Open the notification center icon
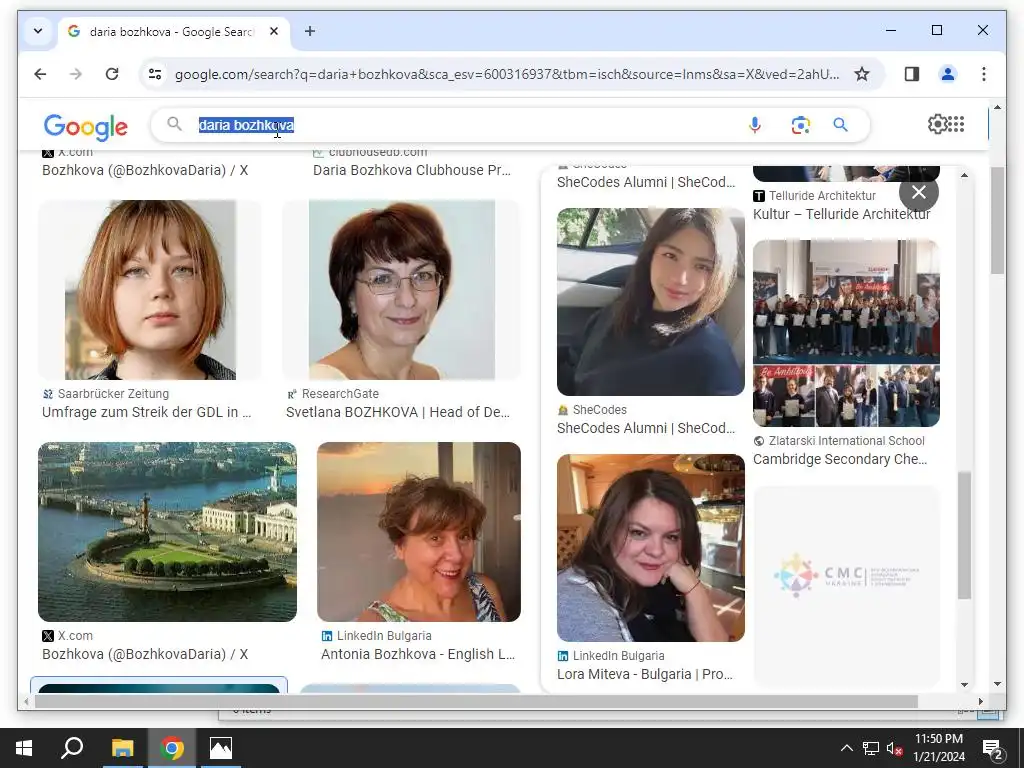1024x768 pixels. [x=993, y=749]
